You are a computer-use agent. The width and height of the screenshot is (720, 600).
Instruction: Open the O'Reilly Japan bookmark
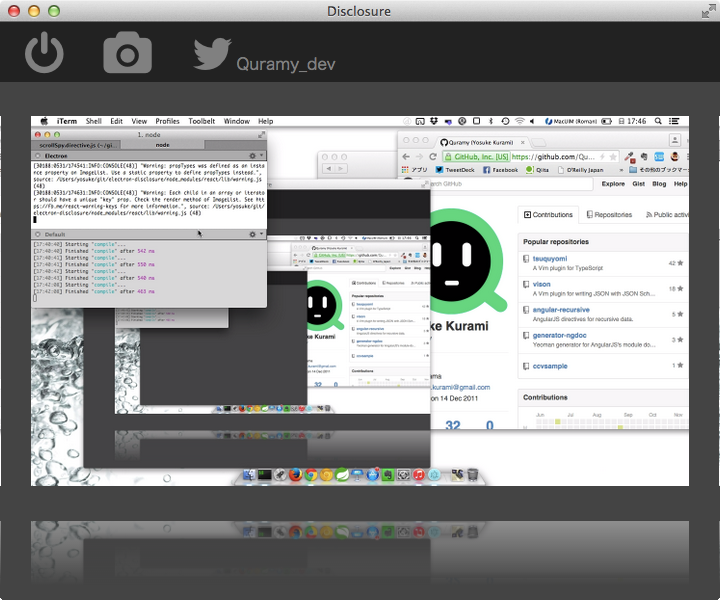[x=580, y=170]
